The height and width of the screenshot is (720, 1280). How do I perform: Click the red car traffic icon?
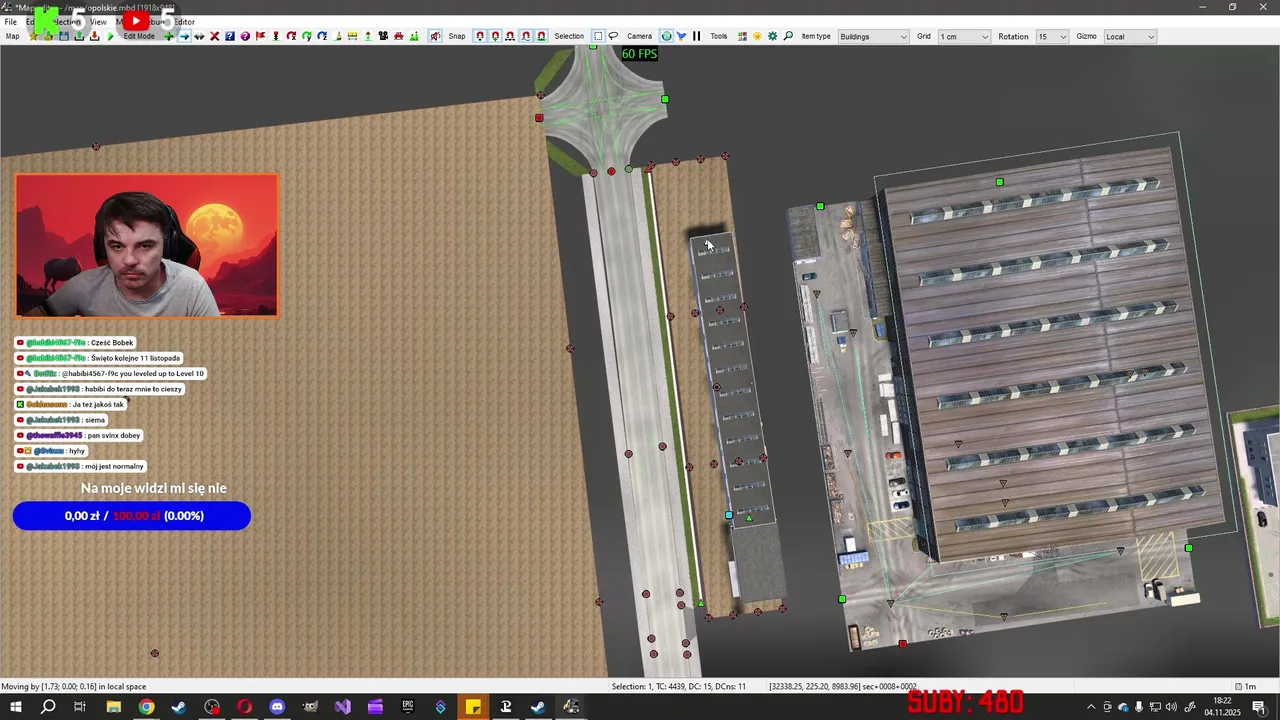399,36
